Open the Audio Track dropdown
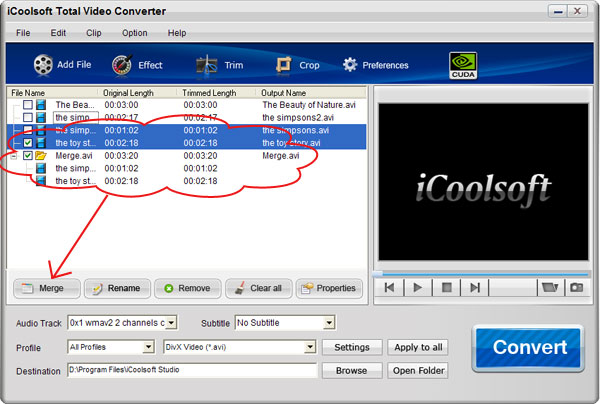Image resolution: width=600 pixels, height=404 pixels. [171, 323]
